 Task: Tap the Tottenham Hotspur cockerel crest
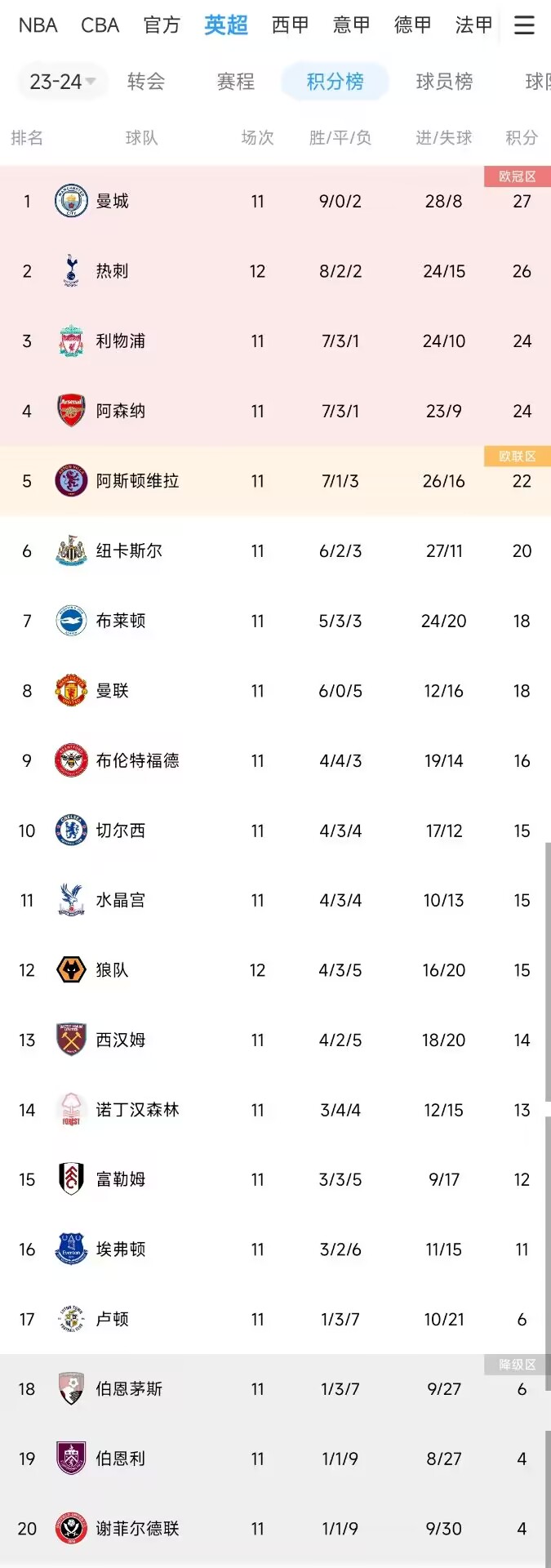point(71,271)
